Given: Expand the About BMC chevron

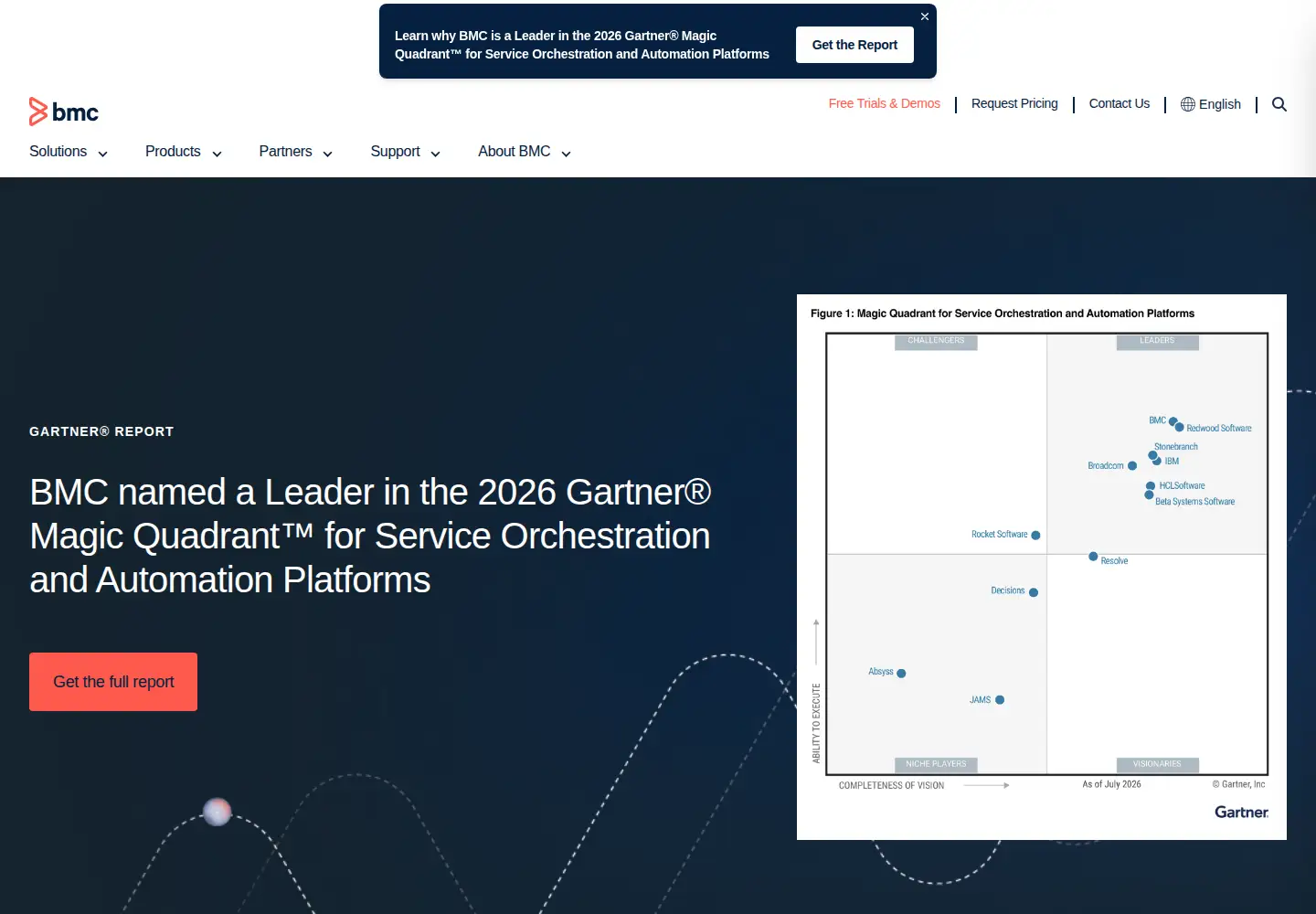Looking at the screenshot, I should click(566, 154).
